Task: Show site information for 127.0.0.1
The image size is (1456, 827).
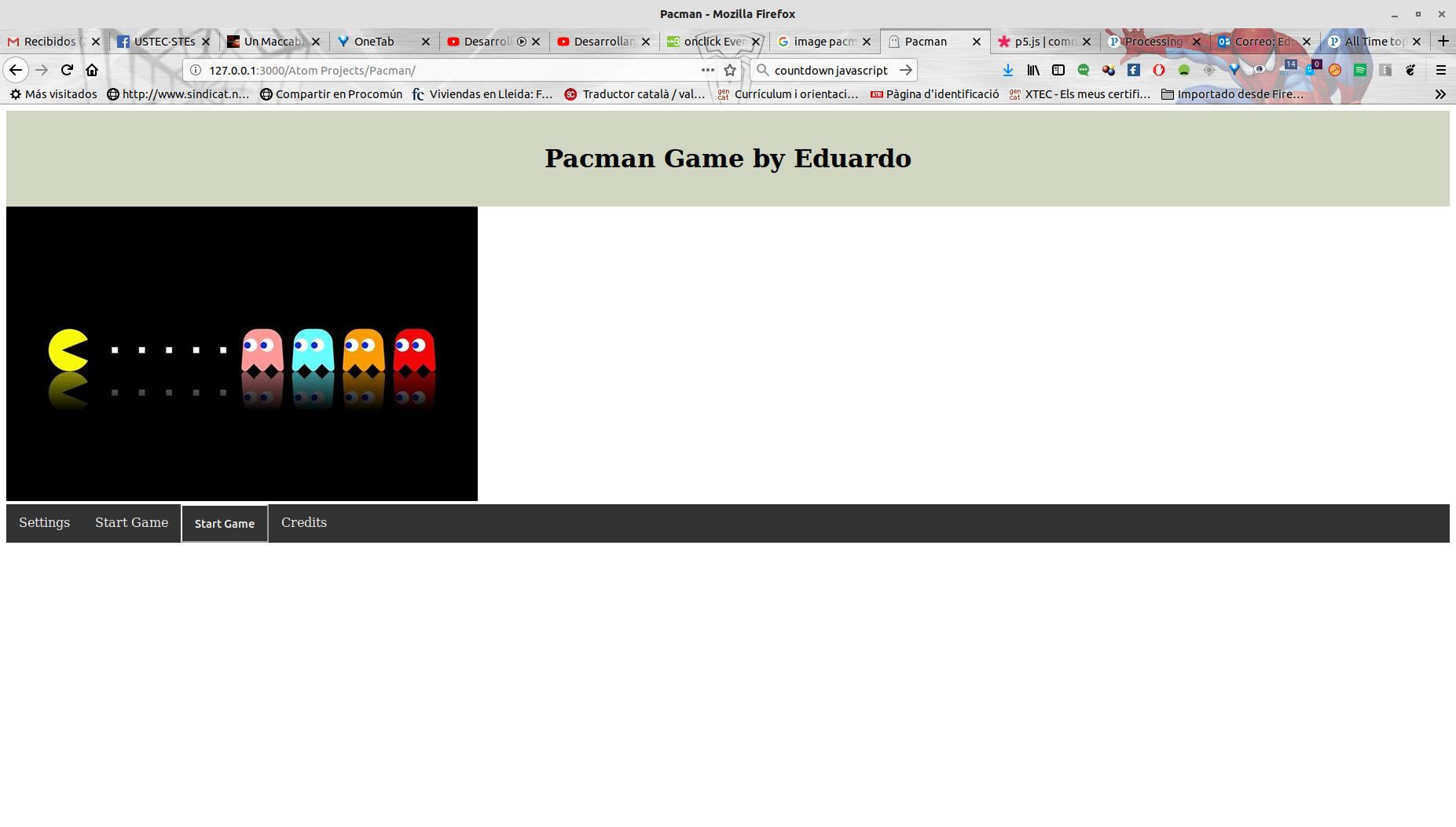Action: tap(196, 70)
